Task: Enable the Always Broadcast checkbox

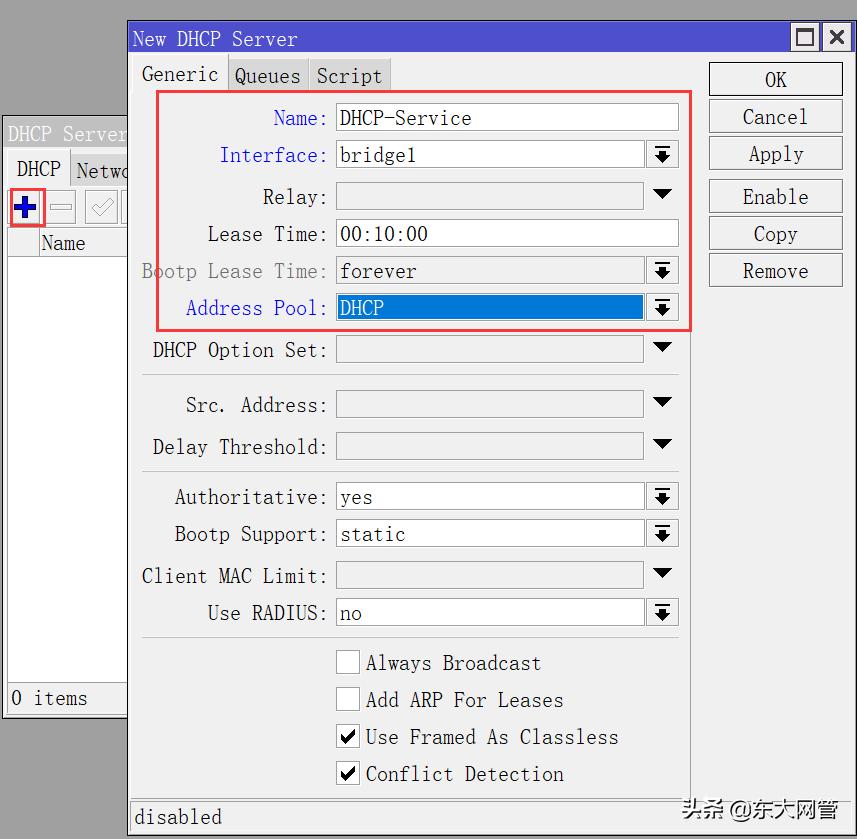Action: 347,662
